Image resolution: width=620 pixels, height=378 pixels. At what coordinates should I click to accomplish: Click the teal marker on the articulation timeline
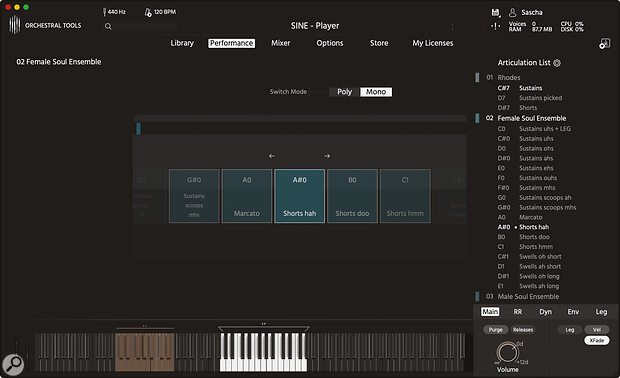(138, 129)
